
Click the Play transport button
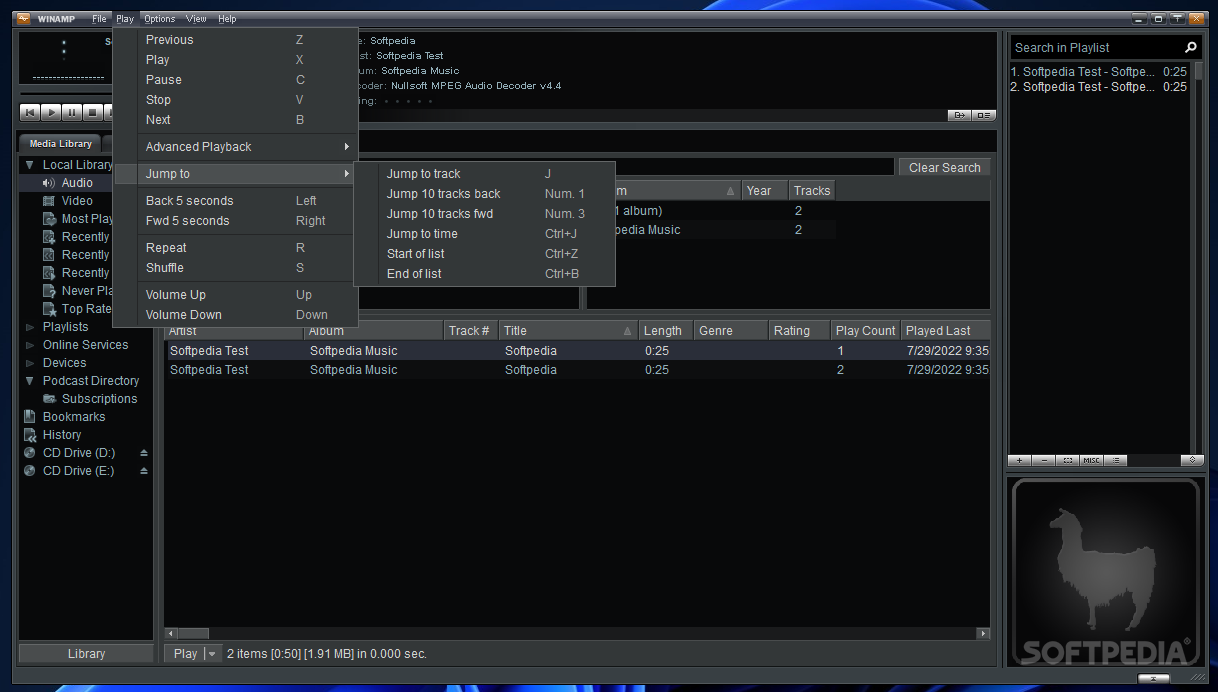51,113
